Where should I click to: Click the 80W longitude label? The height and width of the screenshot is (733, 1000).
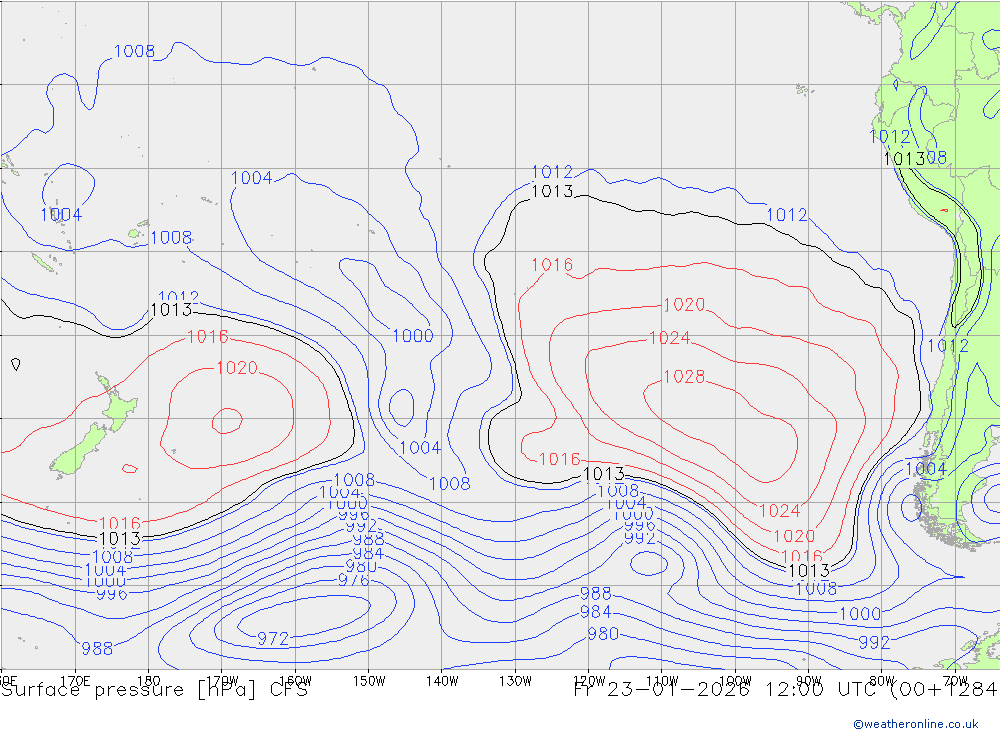click(x=882, y=681)
